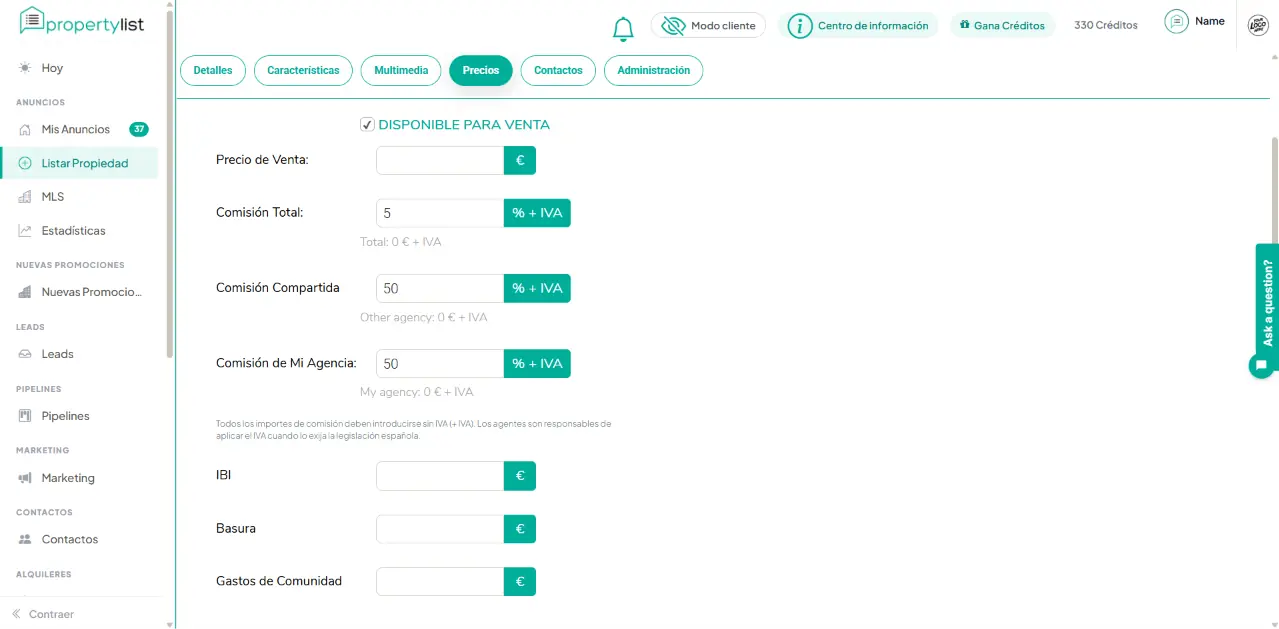Viewport: 1279px width, 629px height.
Task: Click the Leads inbox icon
Action: coord(25,354)
